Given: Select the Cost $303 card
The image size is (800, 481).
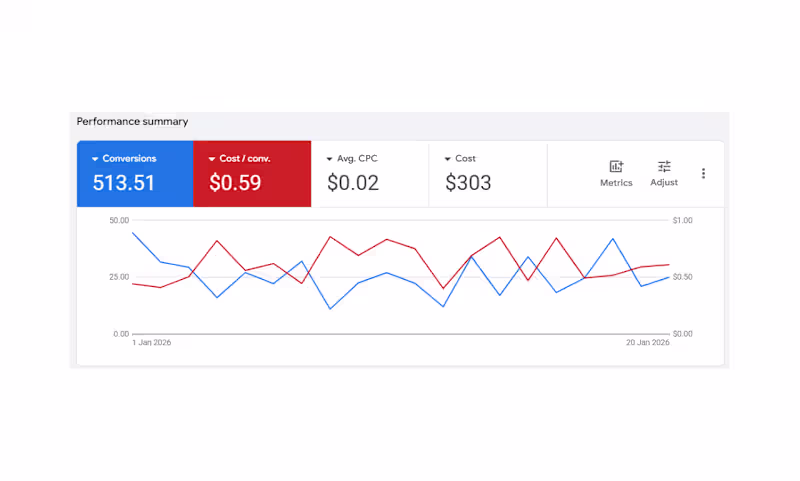Looking at the screenshot, I should pos(488,174).
